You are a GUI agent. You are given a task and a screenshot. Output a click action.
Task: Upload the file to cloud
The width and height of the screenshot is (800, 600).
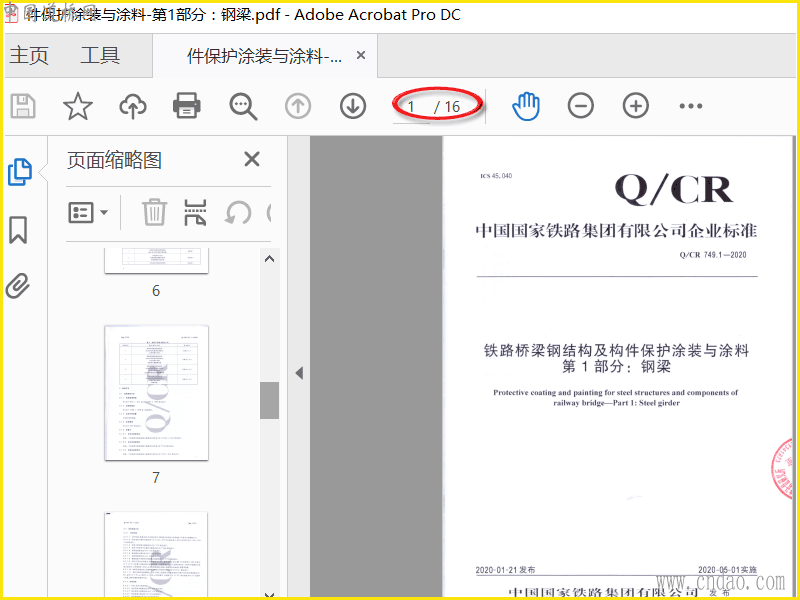click(133, 106)
